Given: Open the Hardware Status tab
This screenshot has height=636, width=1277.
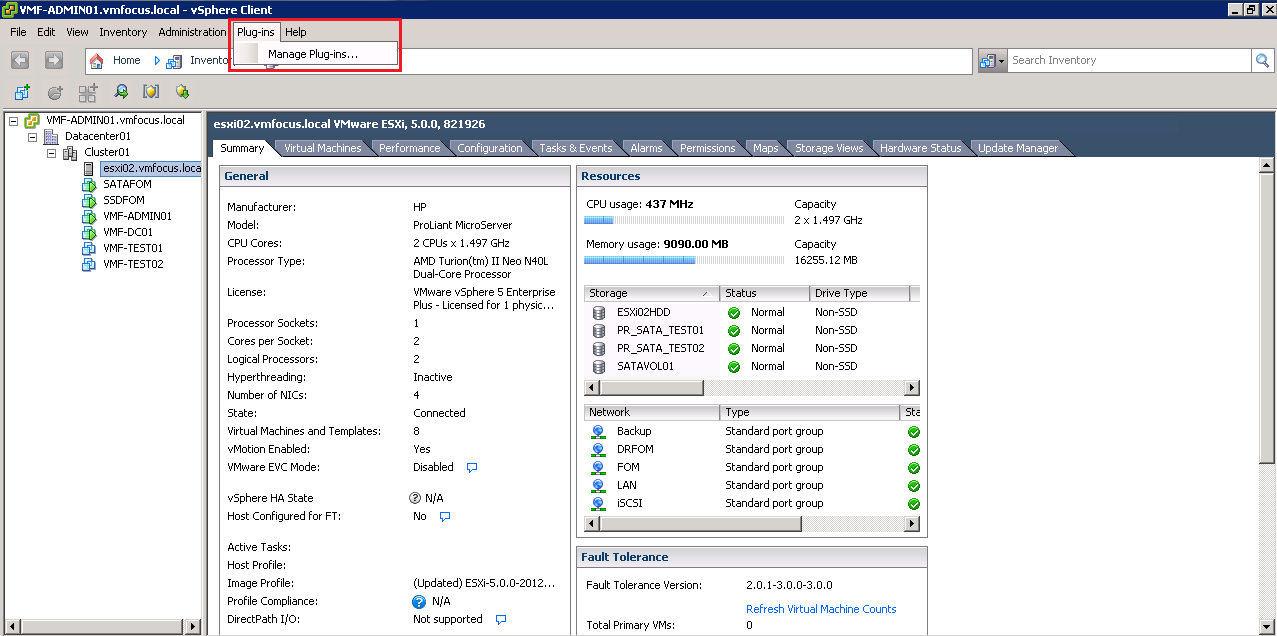Looking at the screenshot, I should pyautogui.click(x=920, y=148).
